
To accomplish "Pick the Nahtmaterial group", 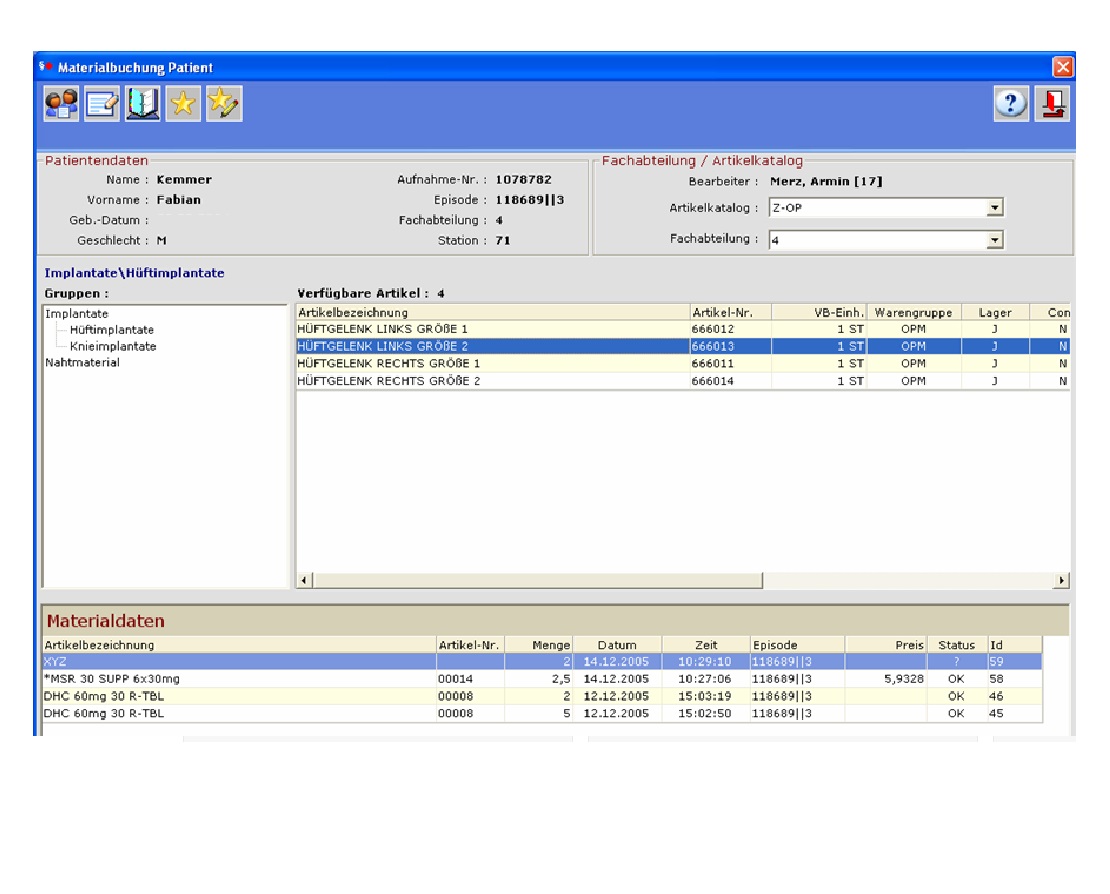I will (82, 362).
